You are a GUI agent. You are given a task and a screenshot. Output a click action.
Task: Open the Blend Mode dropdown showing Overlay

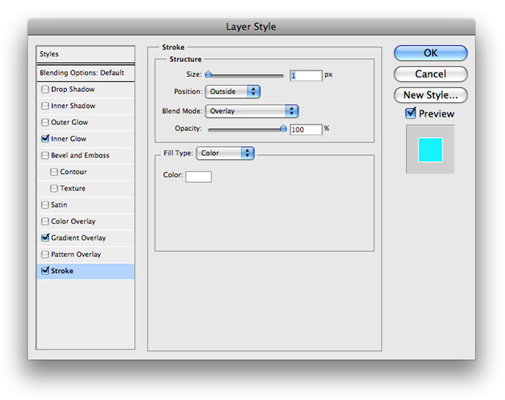pyautogui.click(x=252, y=111)
